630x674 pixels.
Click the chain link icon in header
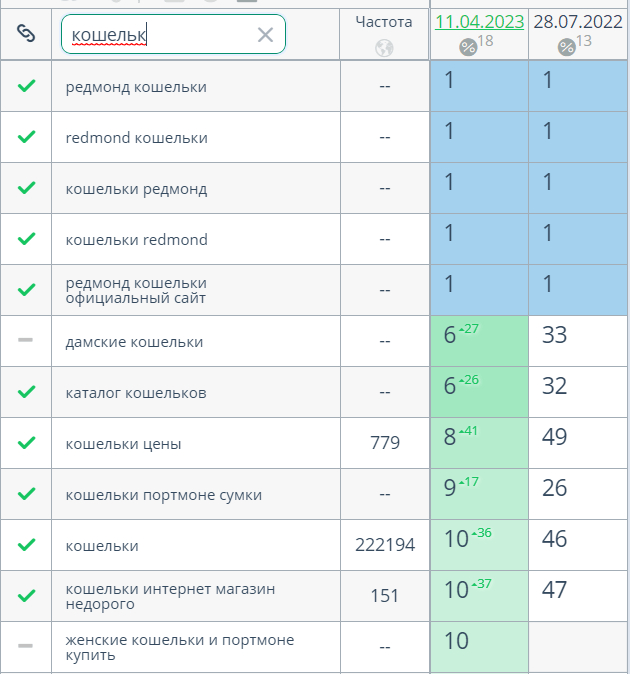[x=26, y=33]
